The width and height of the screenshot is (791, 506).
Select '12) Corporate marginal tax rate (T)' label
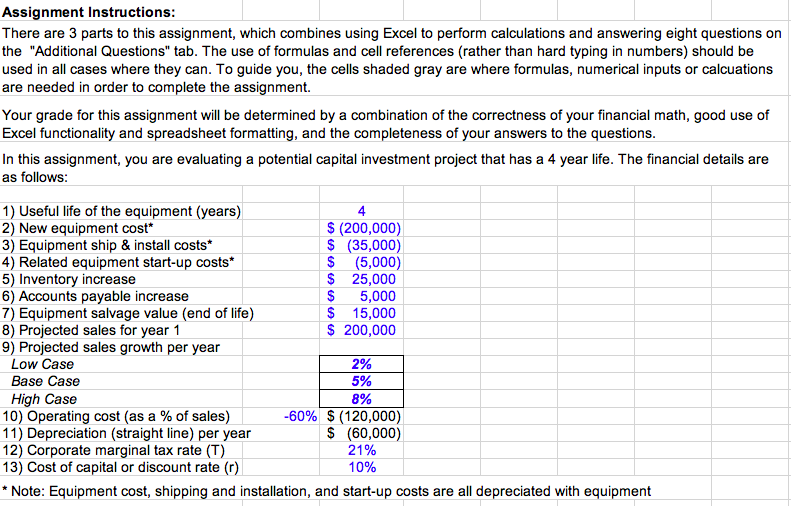point(114,450)
